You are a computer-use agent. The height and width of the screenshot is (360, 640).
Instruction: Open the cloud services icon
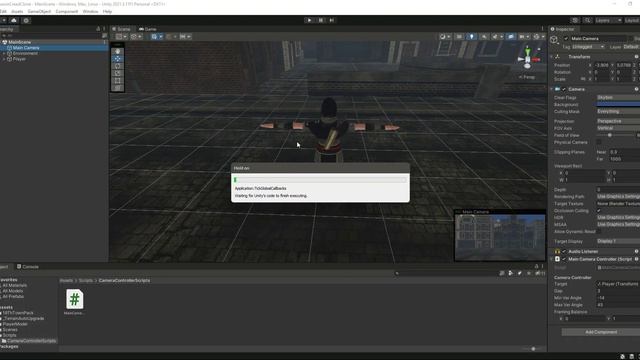[14, 20]
